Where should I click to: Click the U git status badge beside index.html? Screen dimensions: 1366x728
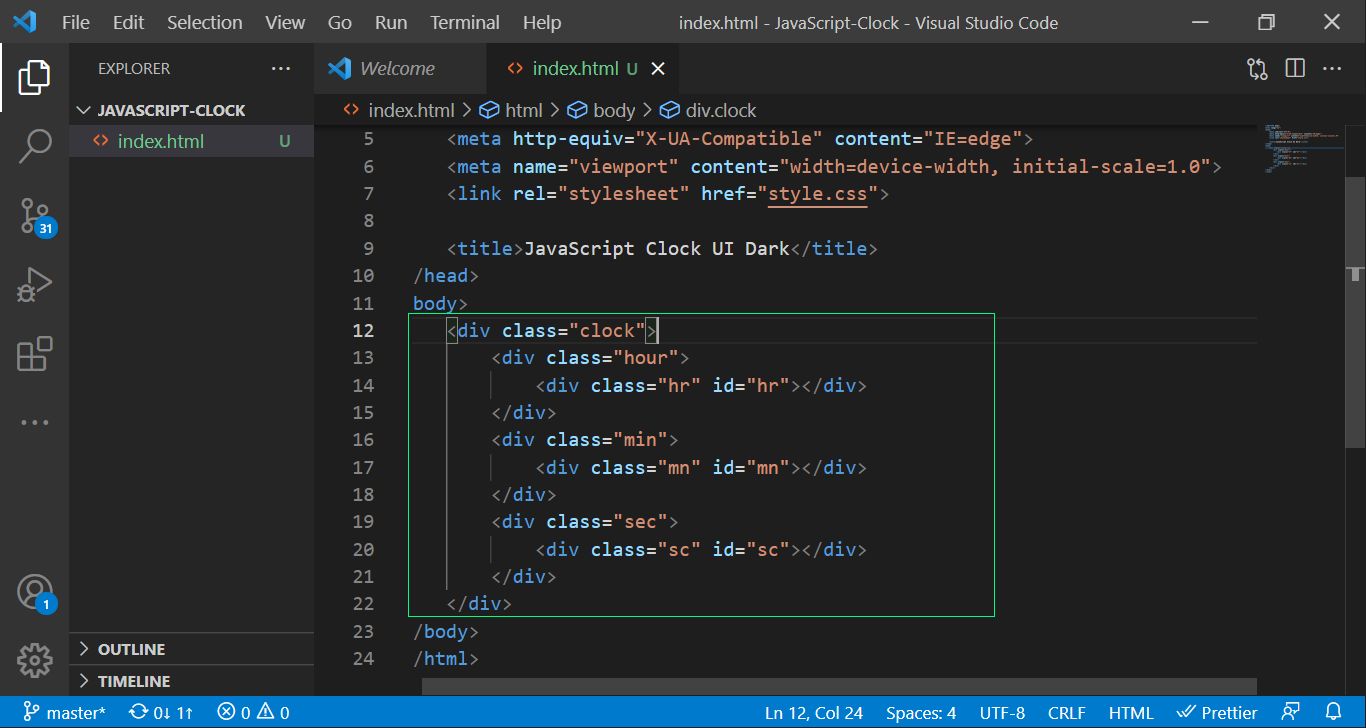[x=285, y=141]
